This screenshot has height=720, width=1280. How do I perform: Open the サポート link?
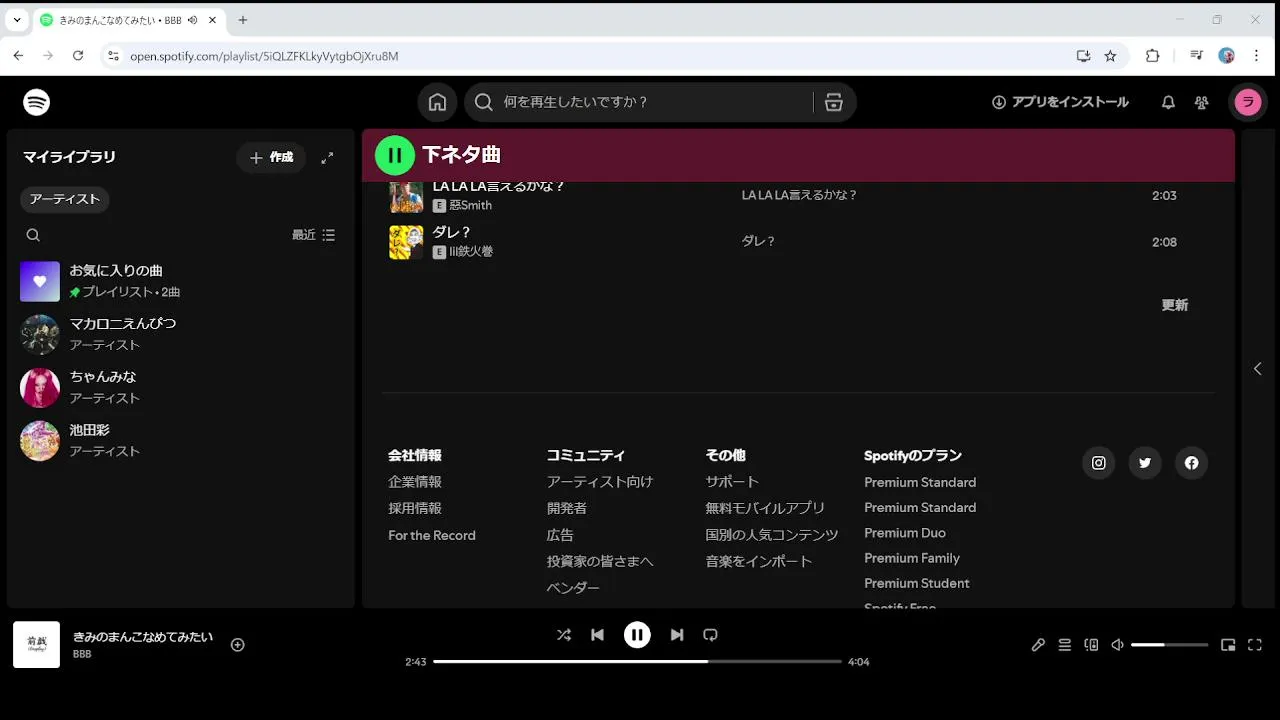tap(732, 482)
